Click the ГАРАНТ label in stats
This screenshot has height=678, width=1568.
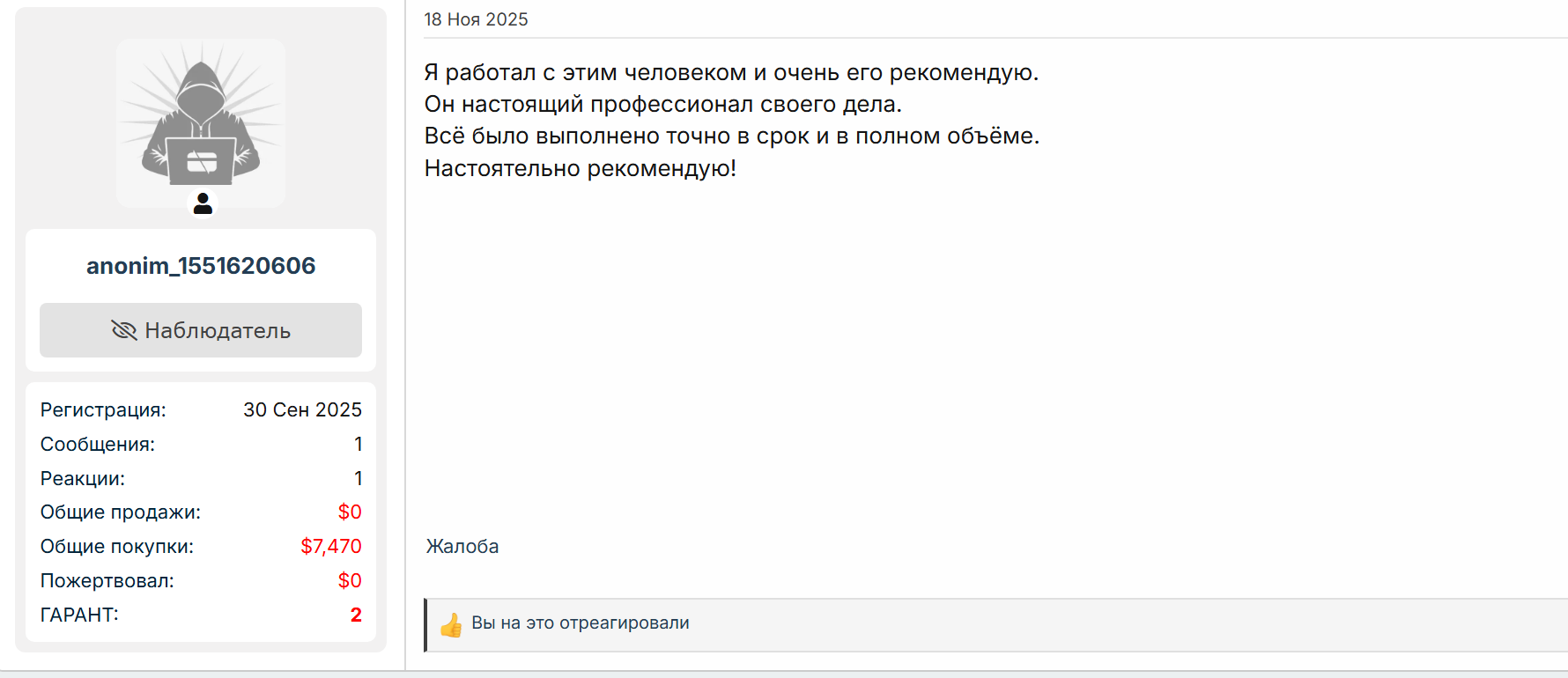pos(79,615)
